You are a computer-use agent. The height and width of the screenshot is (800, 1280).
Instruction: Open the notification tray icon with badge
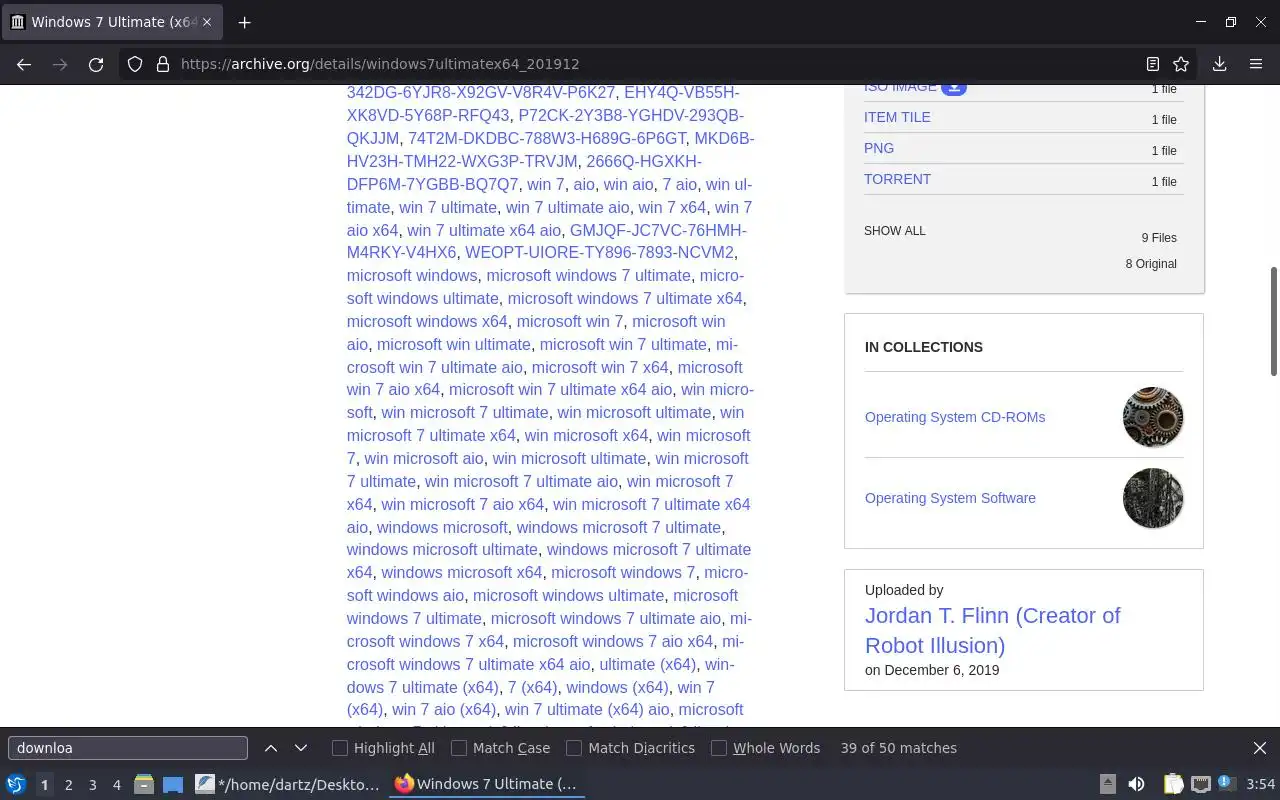[x=1227, y=784]
